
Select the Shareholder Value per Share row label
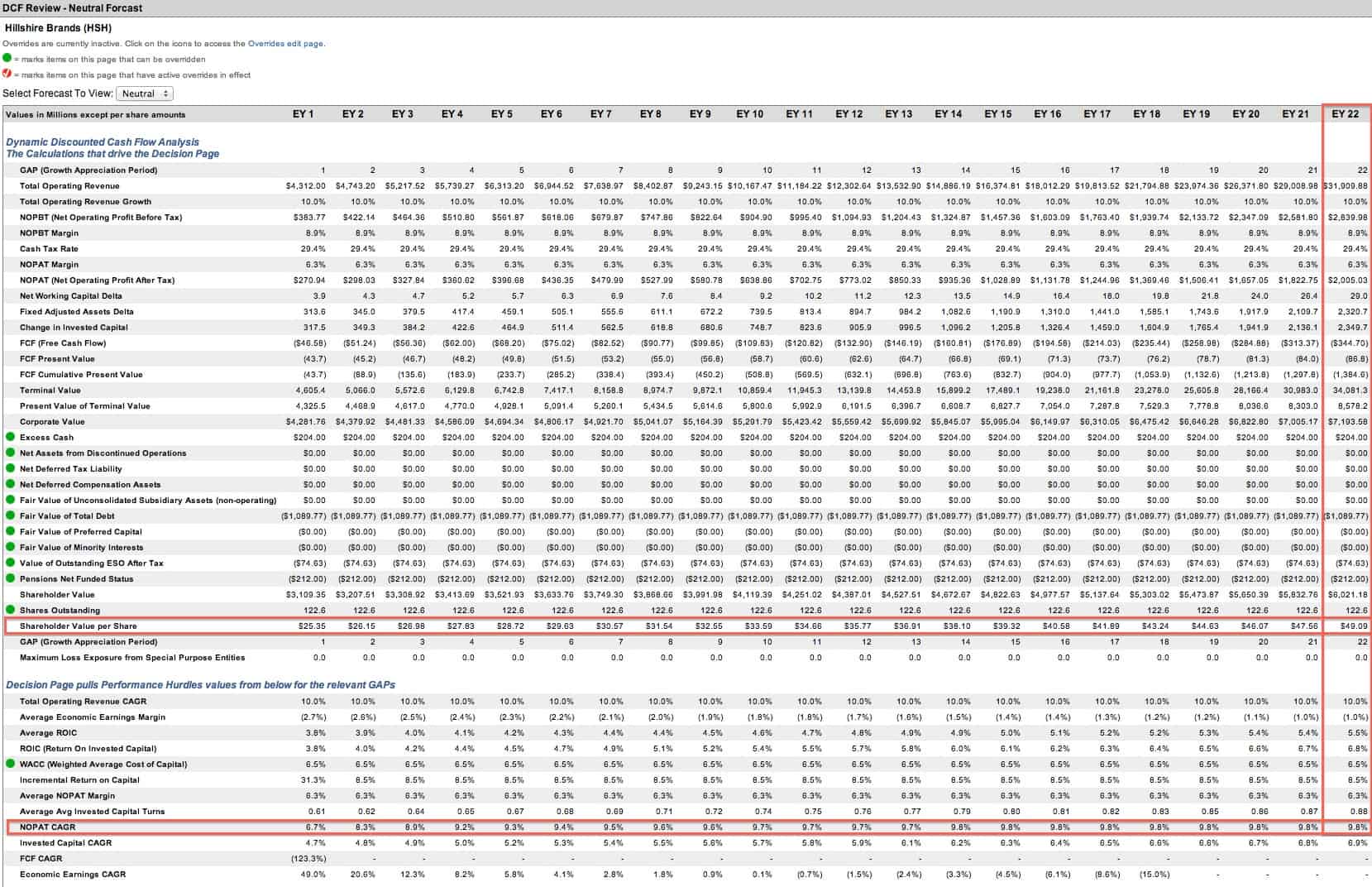point(79,626)
